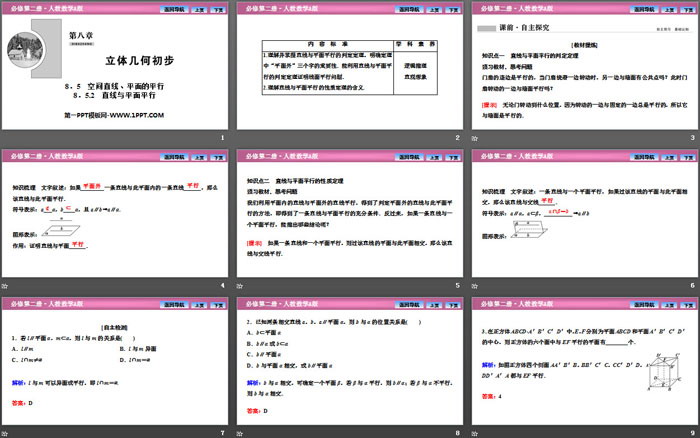Select slide 9 with the cube diagram

coord(585,361)
